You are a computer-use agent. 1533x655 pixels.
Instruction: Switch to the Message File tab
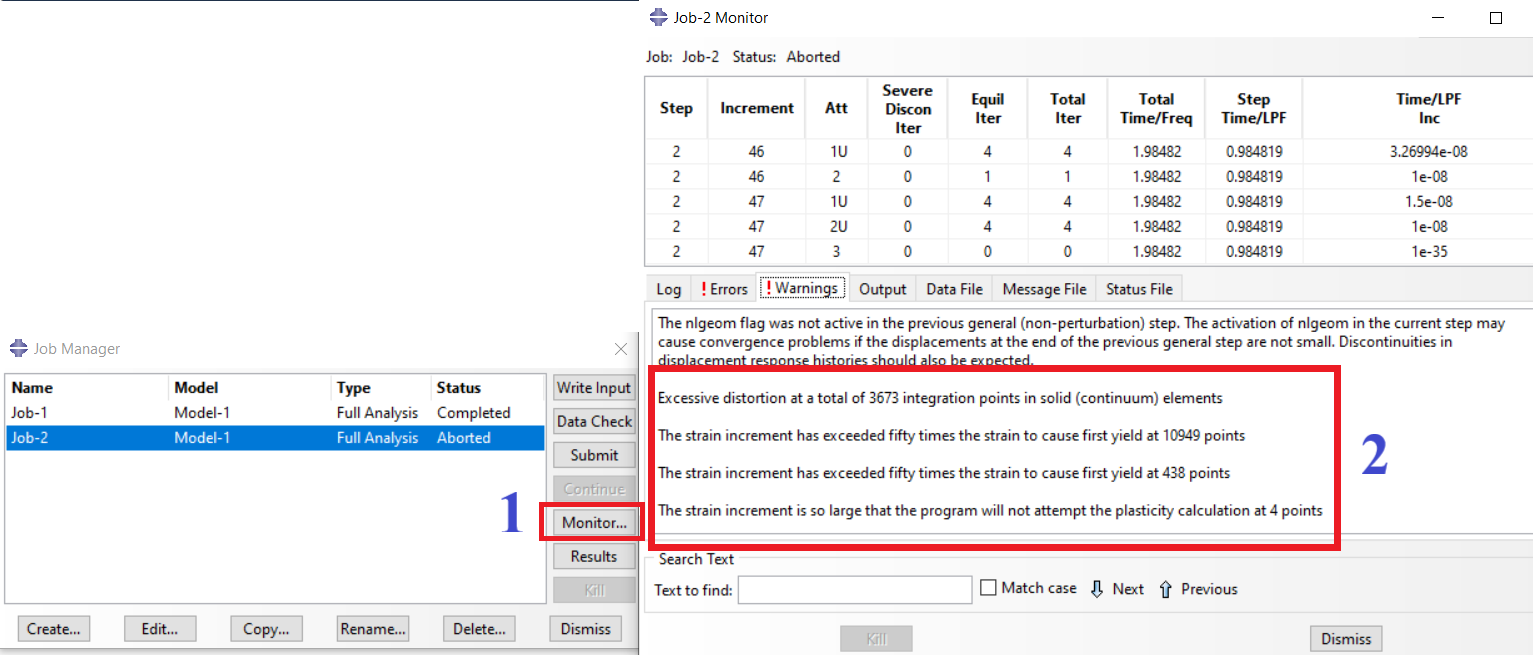(1044, 288)
